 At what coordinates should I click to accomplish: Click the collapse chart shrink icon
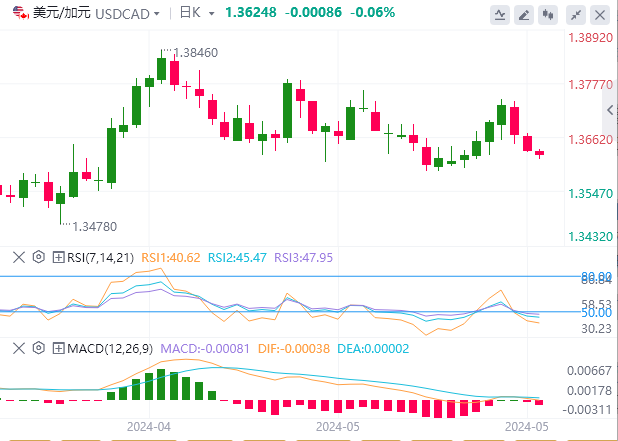(576, 15)
